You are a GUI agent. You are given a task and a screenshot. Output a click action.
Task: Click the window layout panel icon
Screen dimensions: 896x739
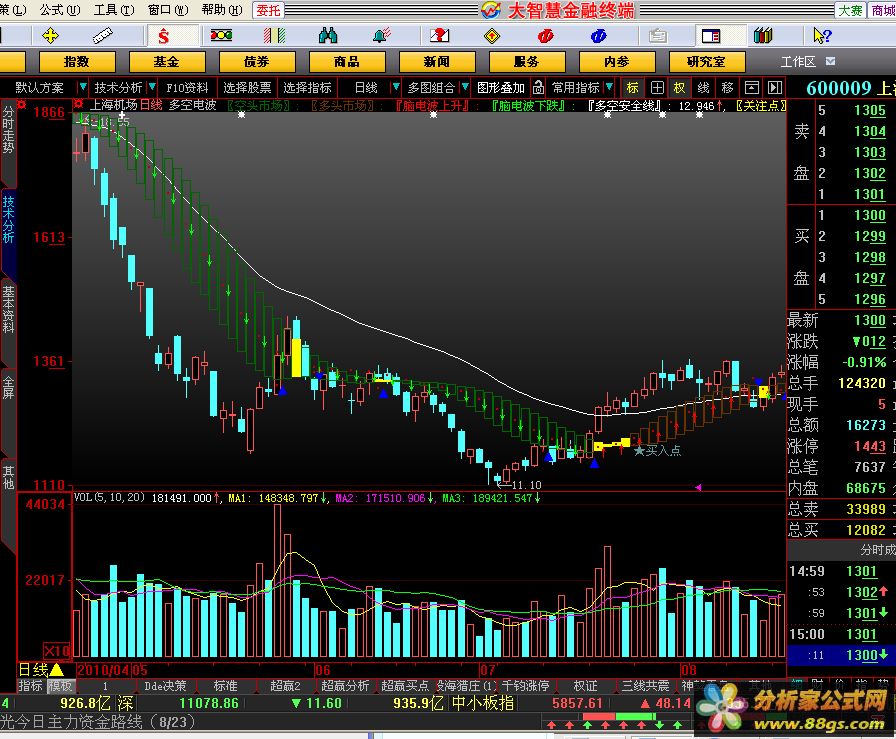(x=711, y=37)
